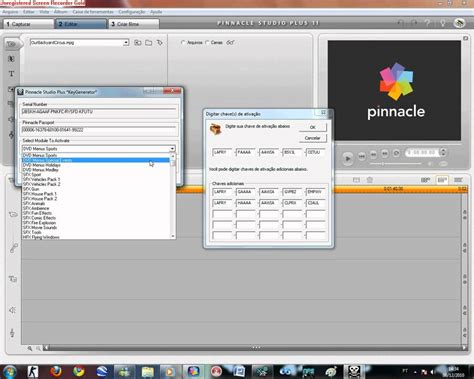Click the sound effects track speaker icon
The width and height of the screenshot is (474, 379).
point(13,310)
